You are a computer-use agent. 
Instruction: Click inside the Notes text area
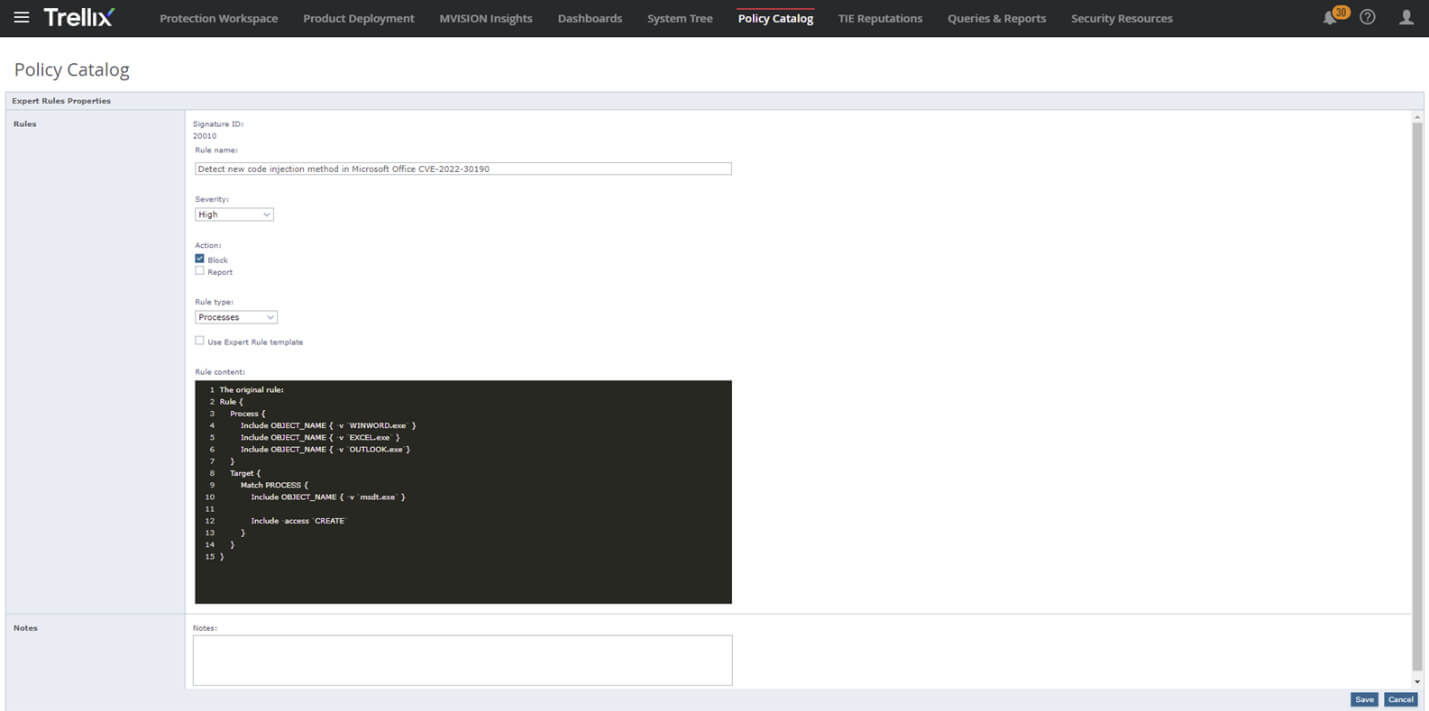(x=462, y=660)
